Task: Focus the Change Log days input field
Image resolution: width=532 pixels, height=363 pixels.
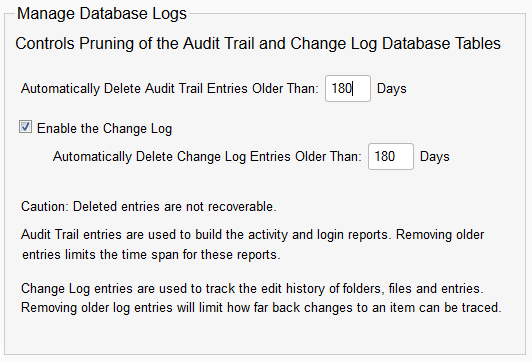Action: tap(391, 156)
